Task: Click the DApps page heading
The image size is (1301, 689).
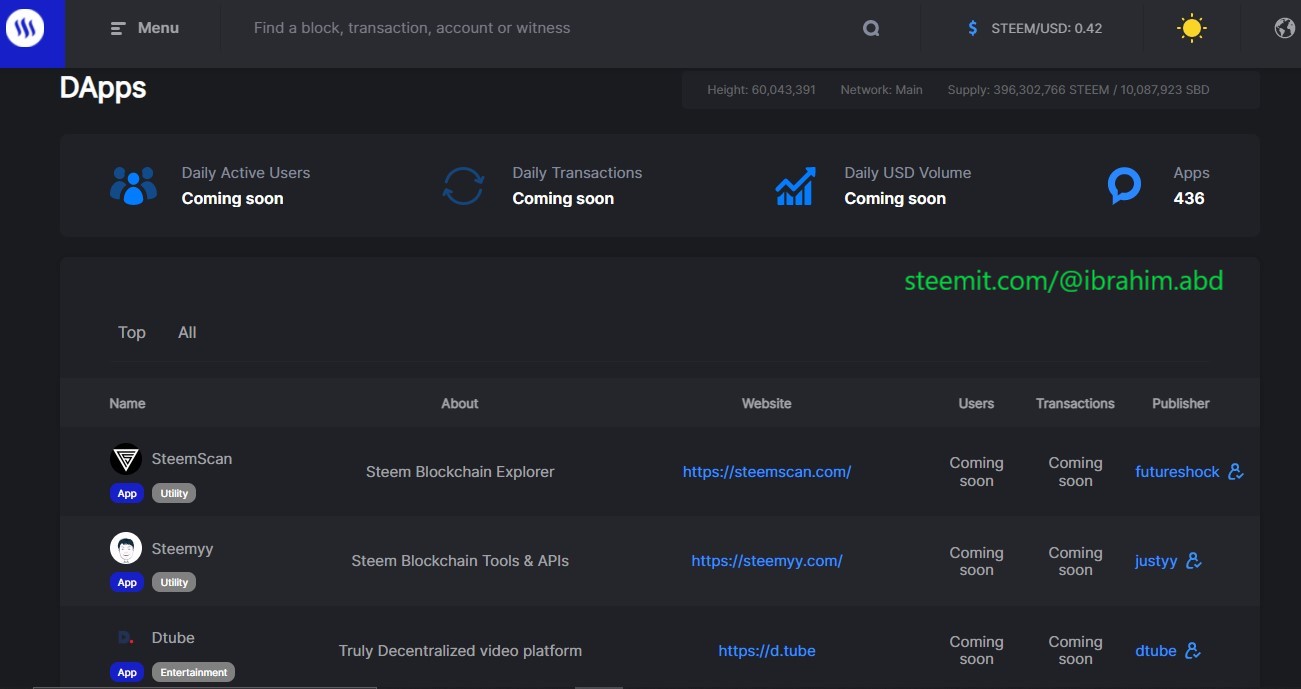Action: point(103,88)
